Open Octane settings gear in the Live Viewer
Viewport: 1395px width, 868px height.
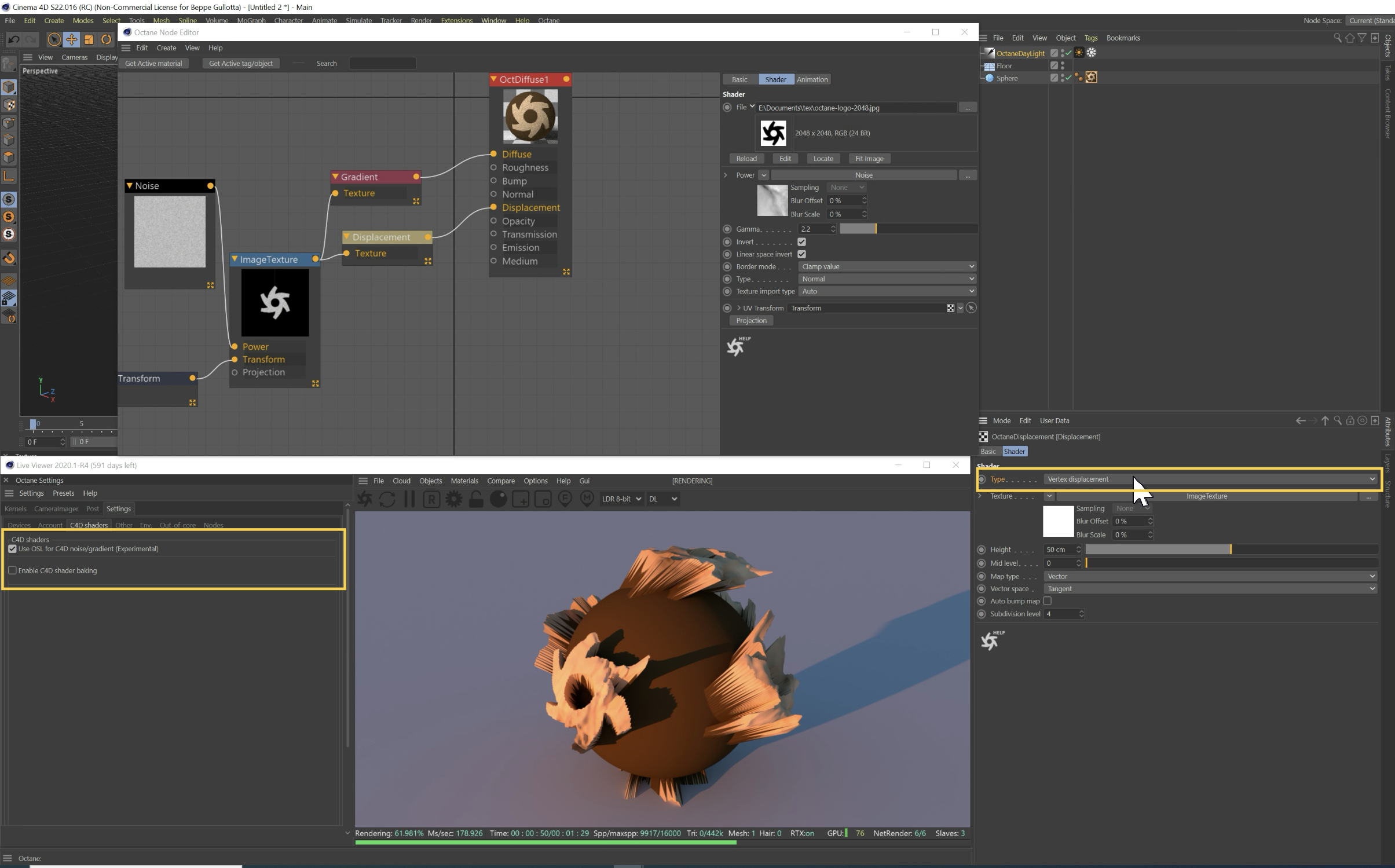click(454, 499)
